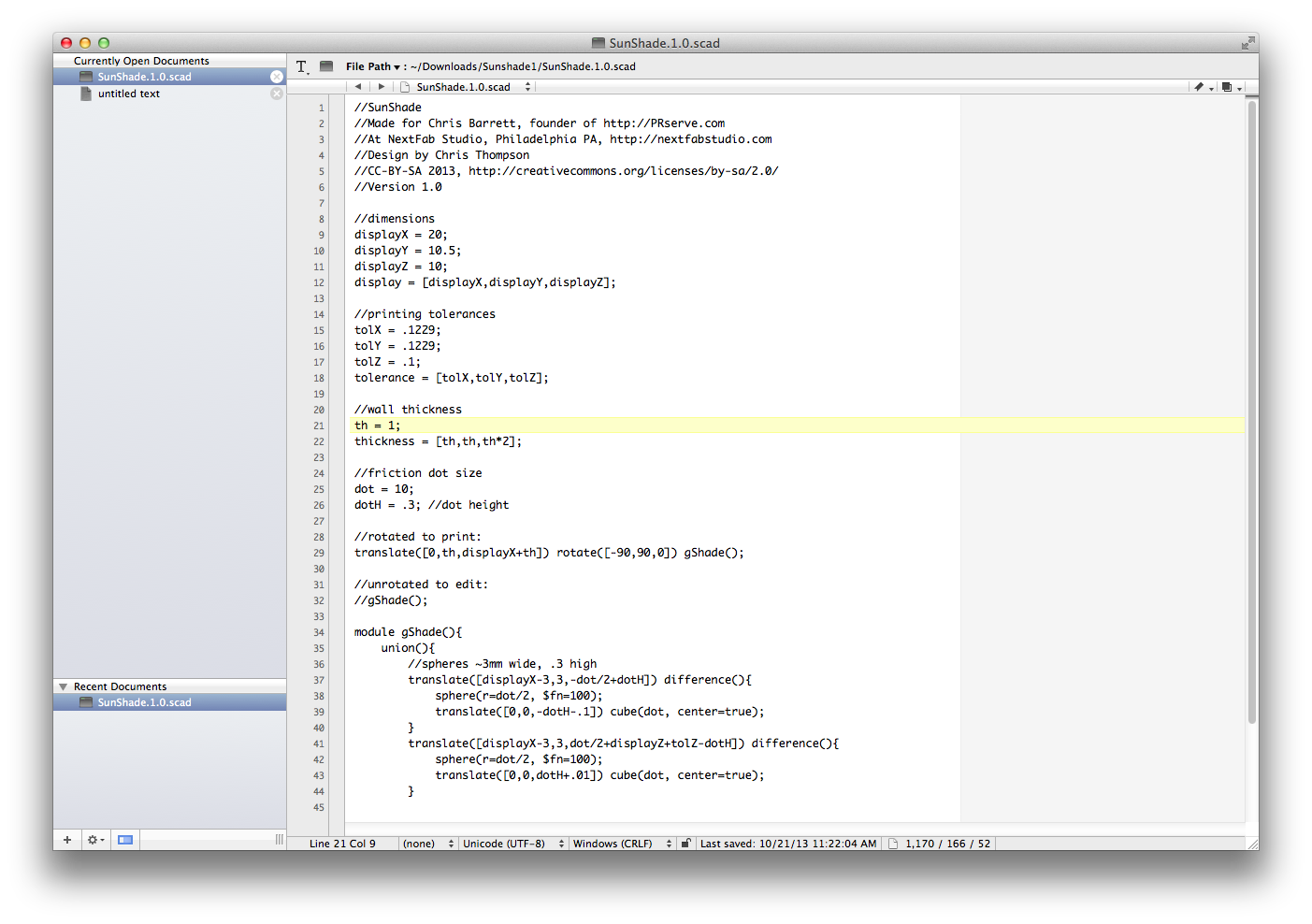Go to next document with forward arrow
1312x924 pixels.
point(381,87)
